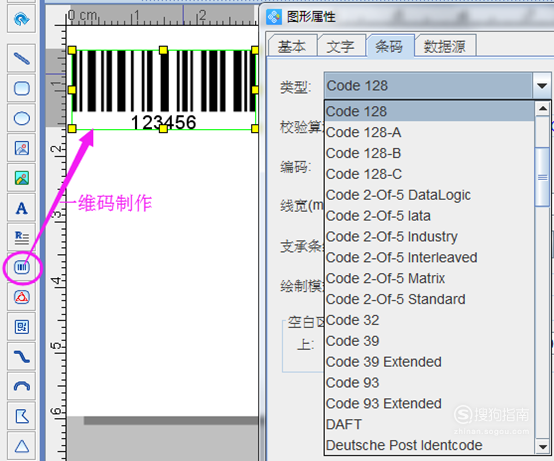Switch to the 数据源 tab
This screenshot has width=554, height=461.
(x=445, y=46)
